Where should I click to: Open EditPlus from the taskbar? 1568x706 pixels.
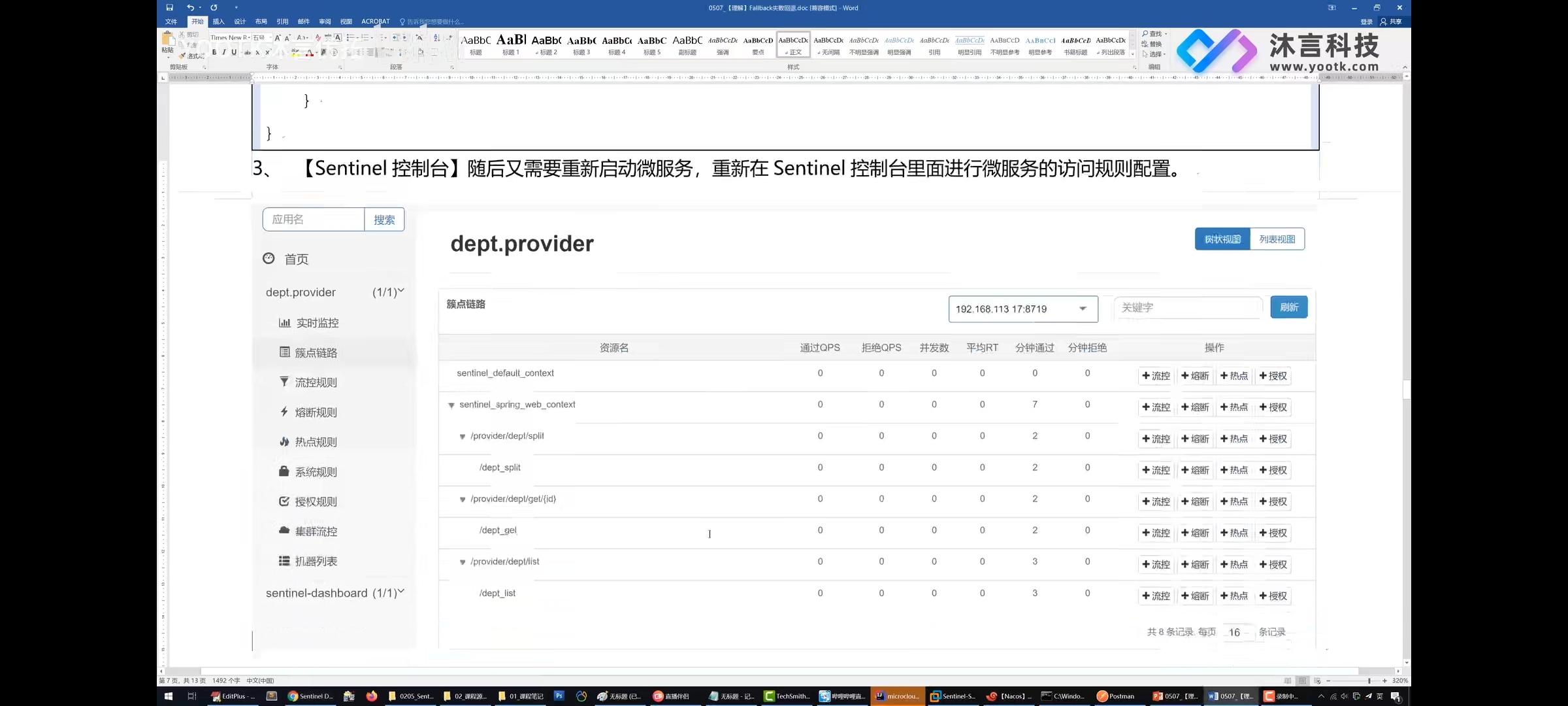pyautogui.click(x=233, y=696)
